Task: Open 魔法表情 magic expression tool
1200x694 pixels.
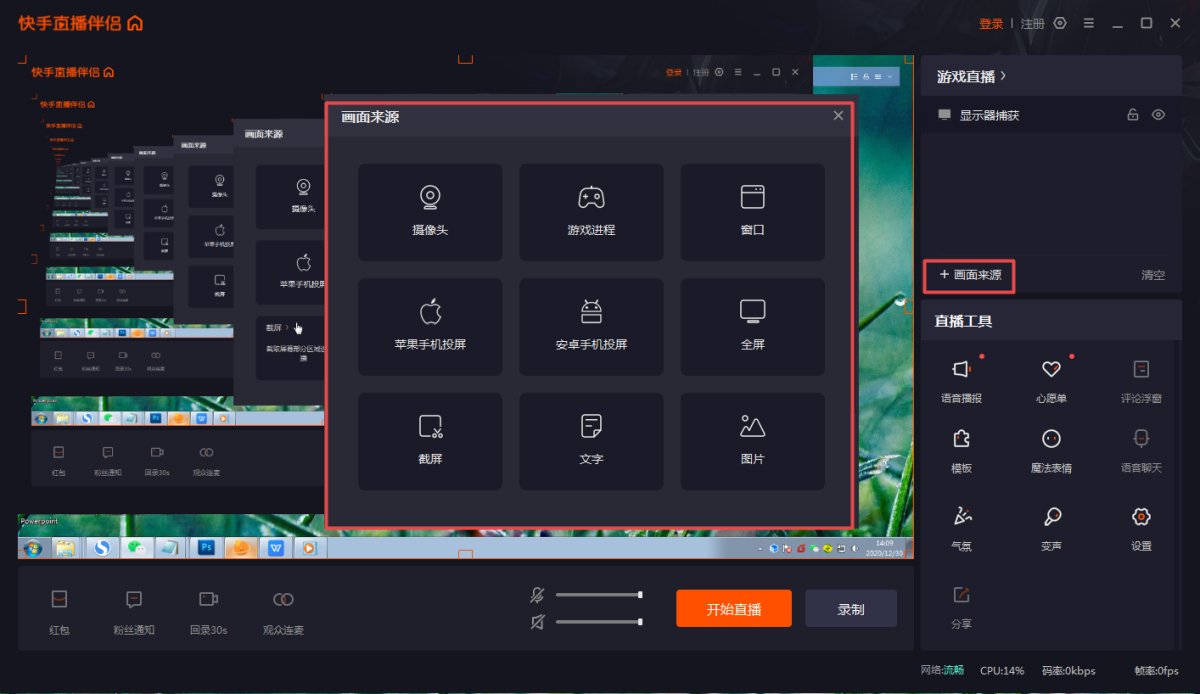Action: [1051, 451]
